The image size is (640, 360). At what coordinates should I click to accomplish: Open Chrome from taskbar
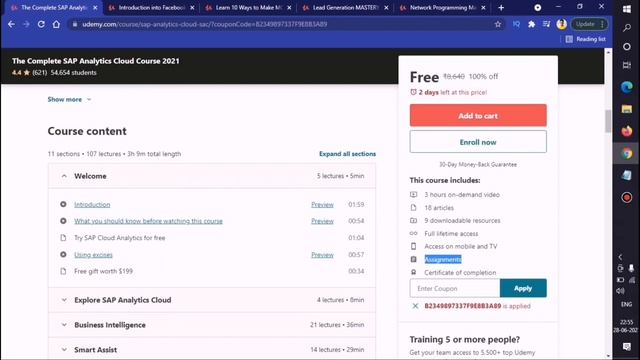coord(627,153)
